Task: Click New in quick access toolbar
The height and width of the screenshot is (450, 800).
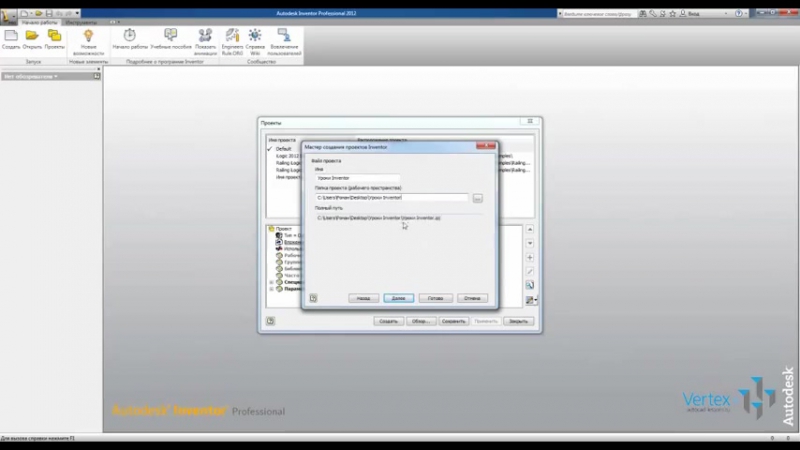Action: (24, 13)
